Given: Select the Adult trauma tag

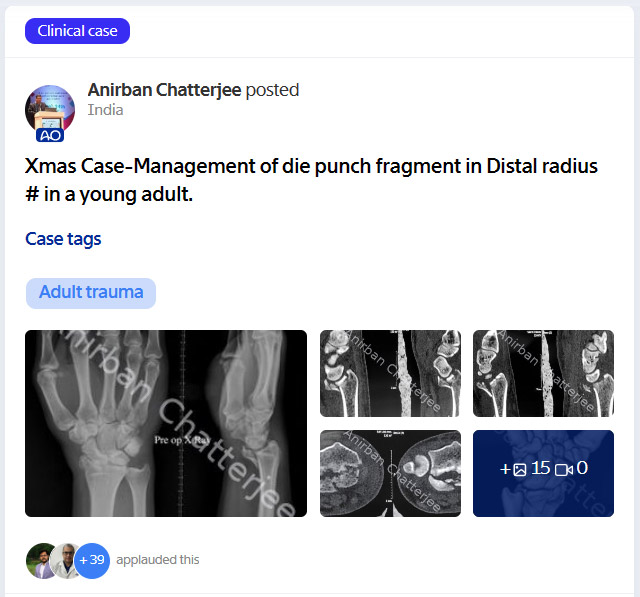Looking at the screenshot, I should click(91, 293).
